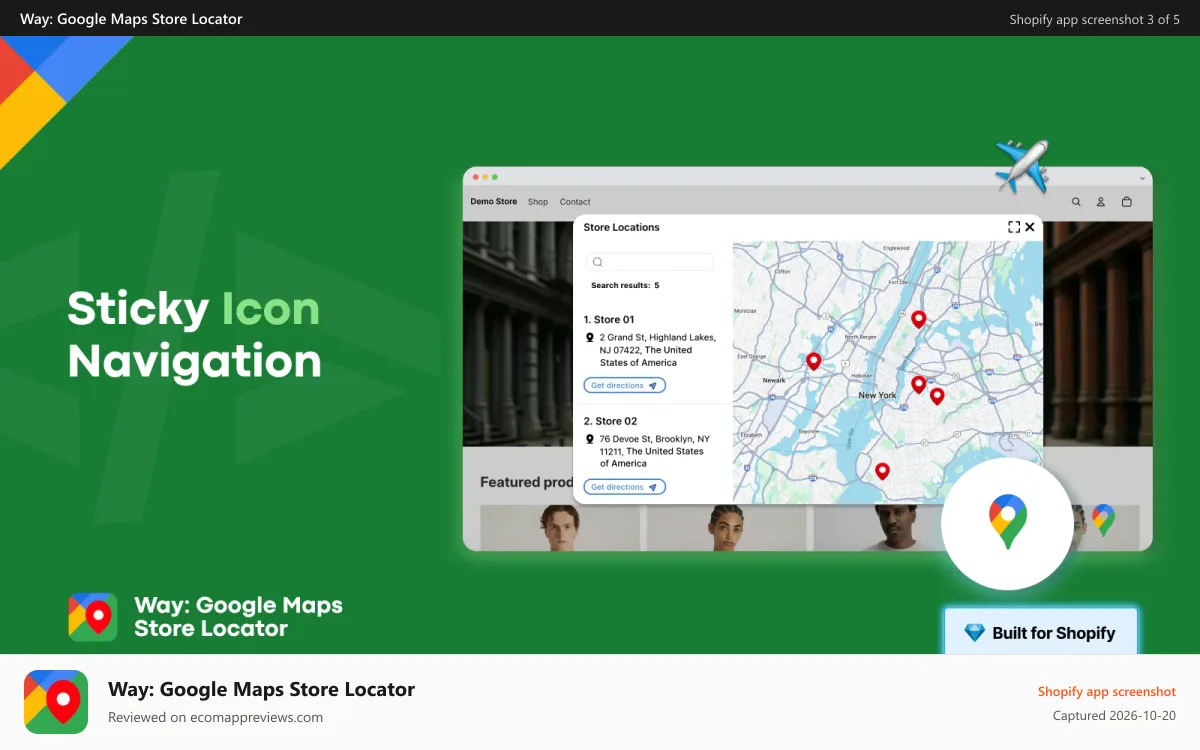This screenshot has width=1200, height=750.
Task: Click the Store 02 address 76 Devoe St
Action: point(654,451)
